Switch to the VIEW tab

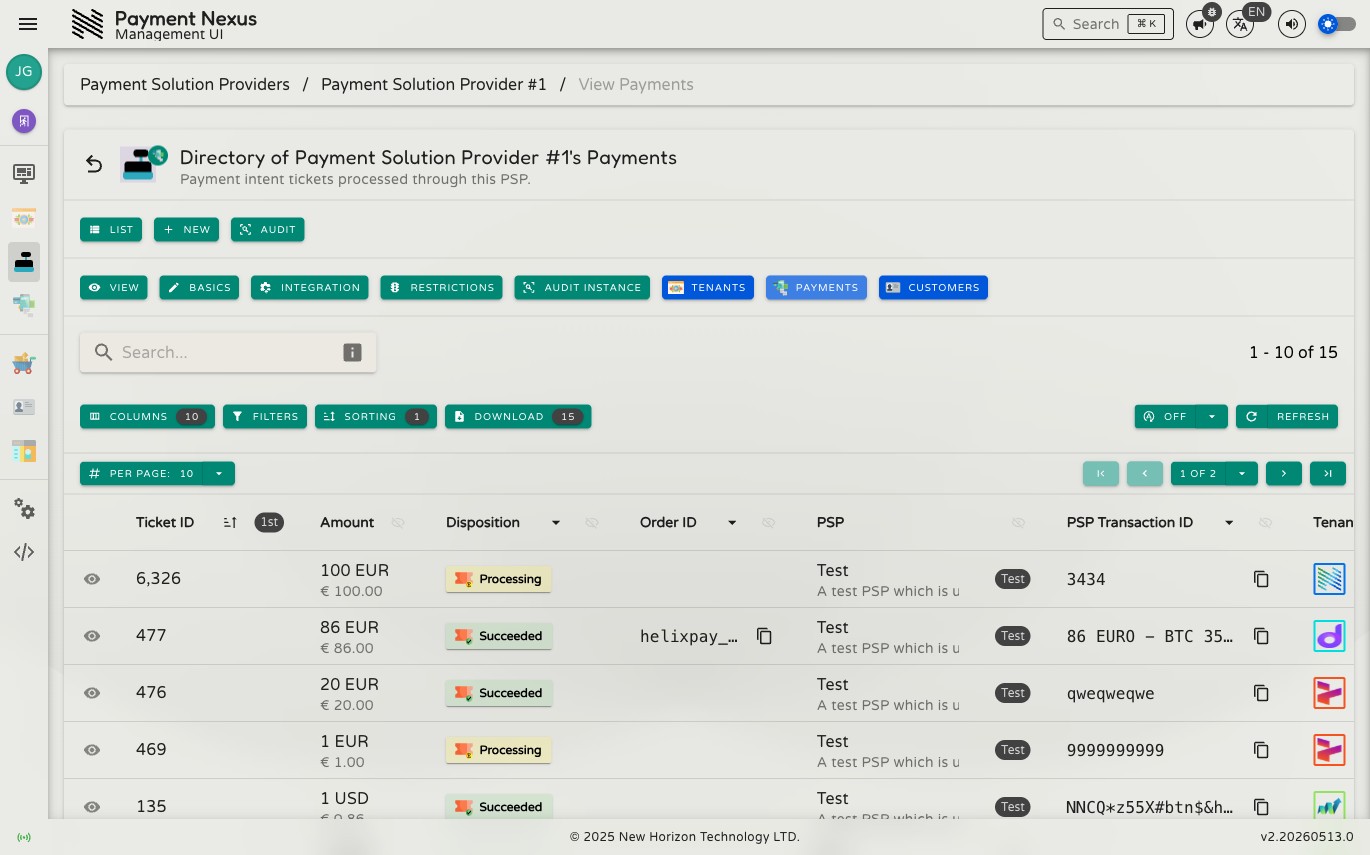[114, 288]
